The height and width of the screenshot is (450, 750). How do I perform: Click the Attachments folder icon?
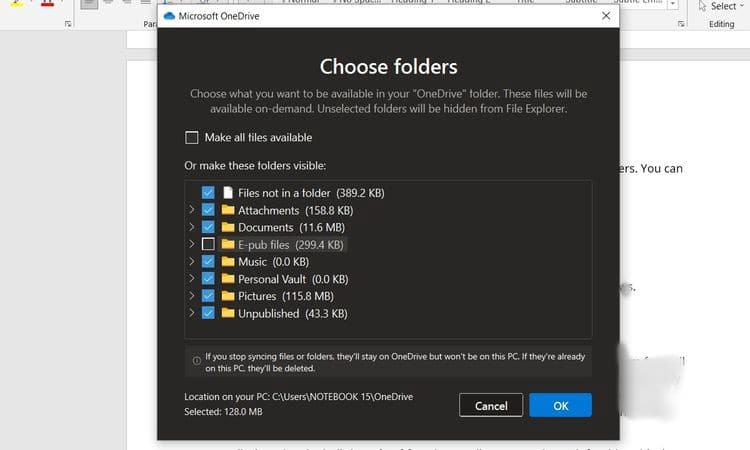[228, 210]
